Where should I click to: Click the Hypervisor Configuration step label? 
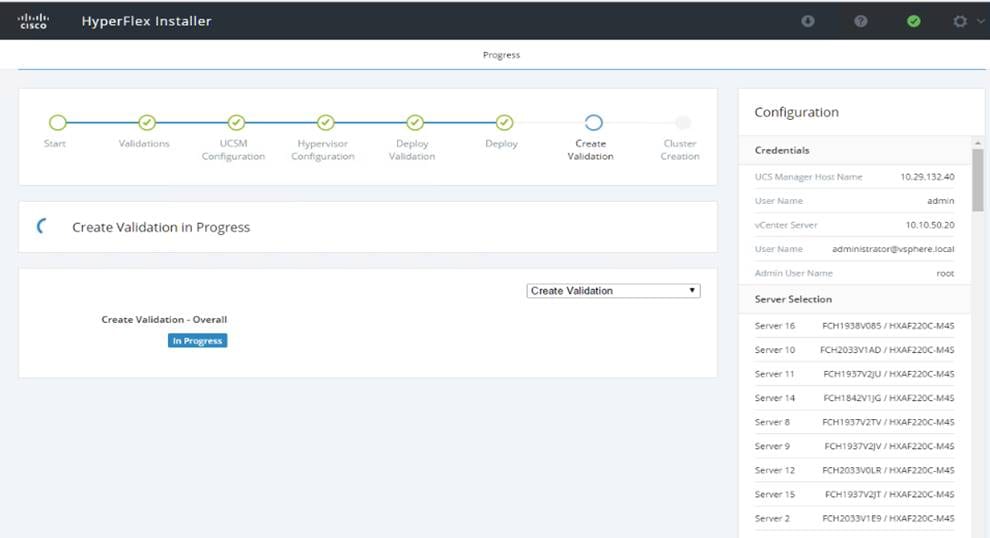click(x=323, y=150)
